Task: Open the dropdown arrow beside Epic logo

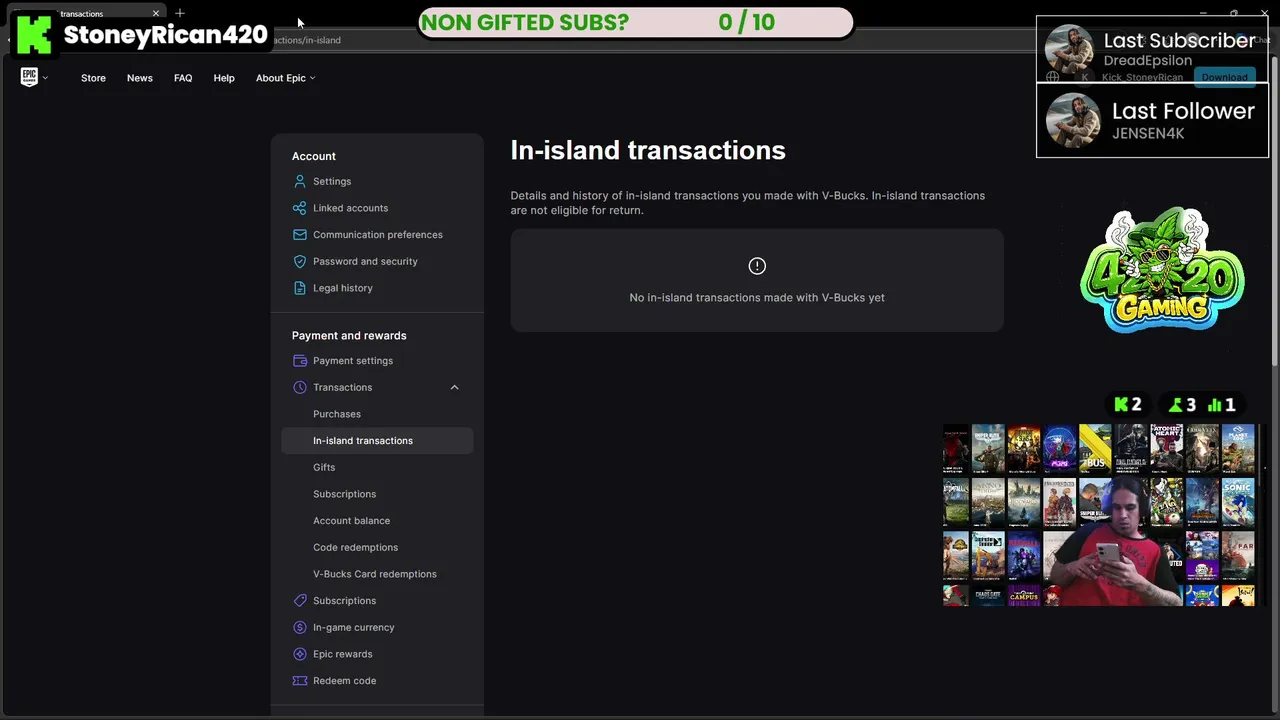Action: (x=45, y=78)
